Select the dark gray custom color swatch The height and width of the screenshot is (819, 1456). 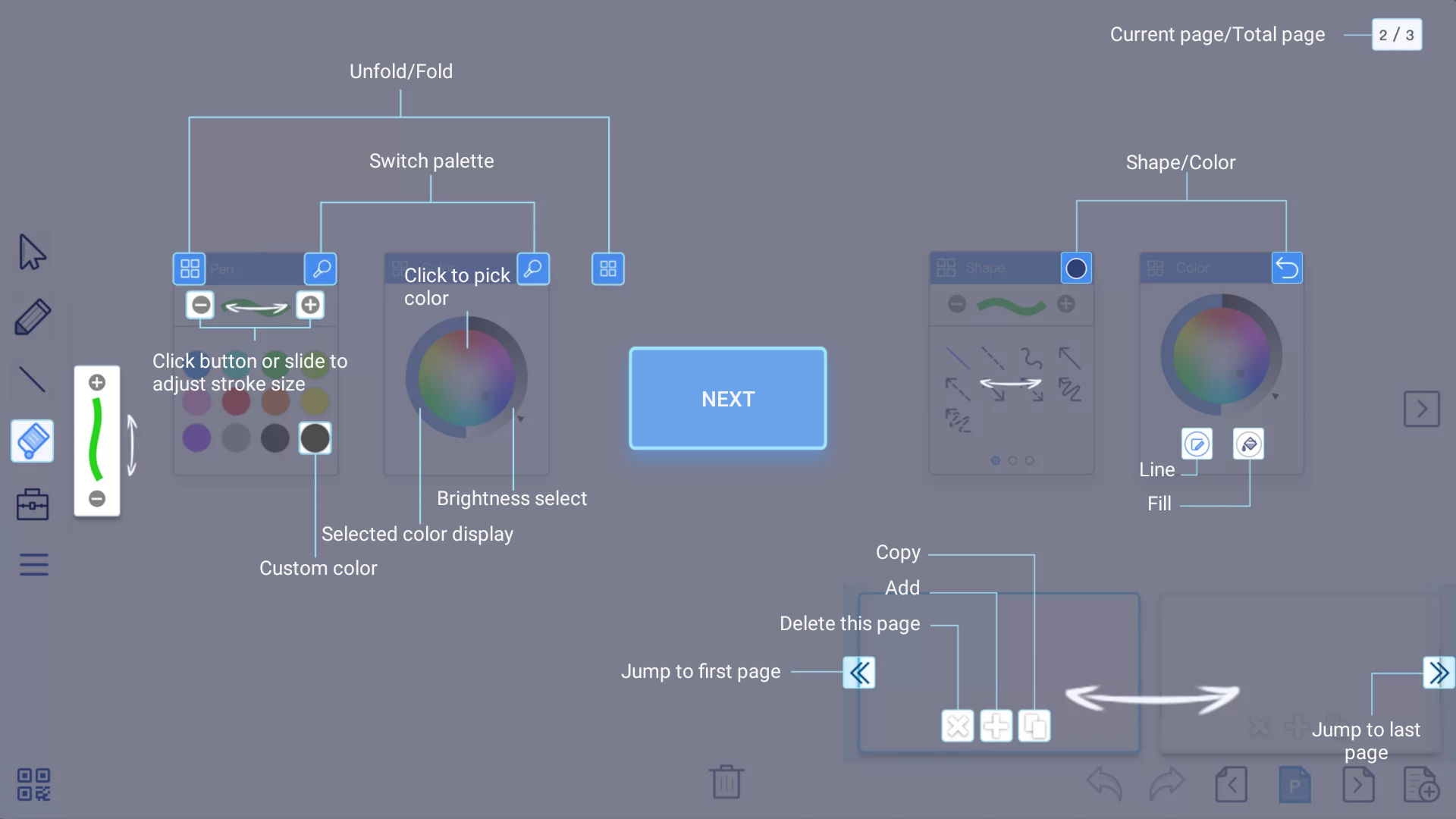coord(315,438)
